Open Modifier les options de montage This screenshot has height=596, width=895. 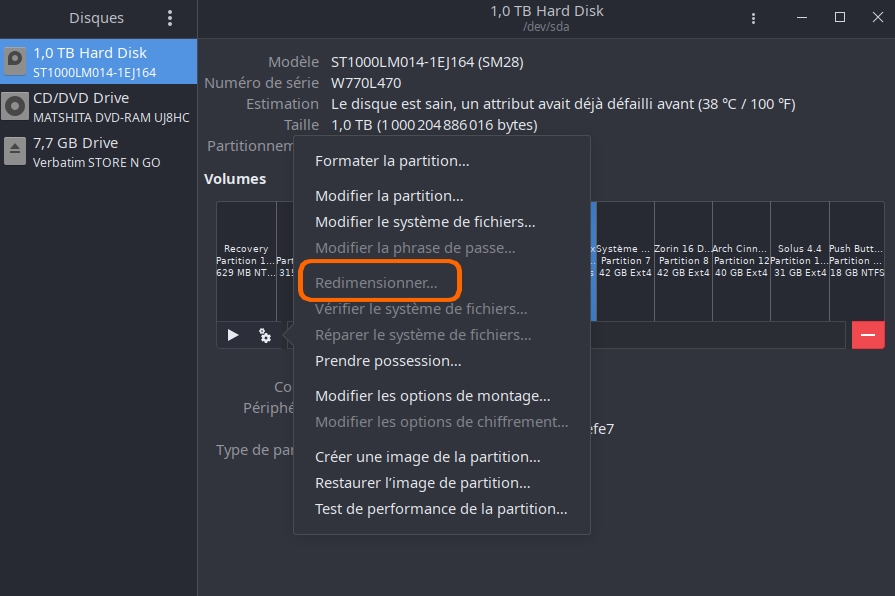433,396
